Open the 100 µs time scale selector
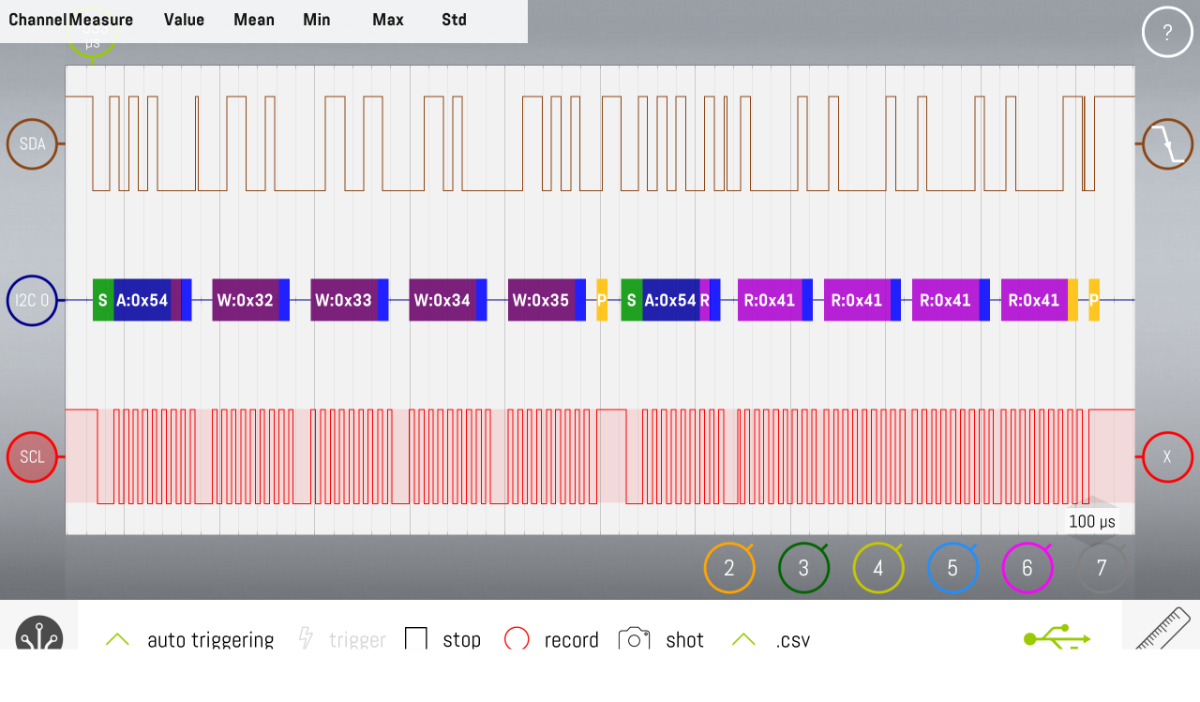 pyautogui.click(x=1092, y=521)
